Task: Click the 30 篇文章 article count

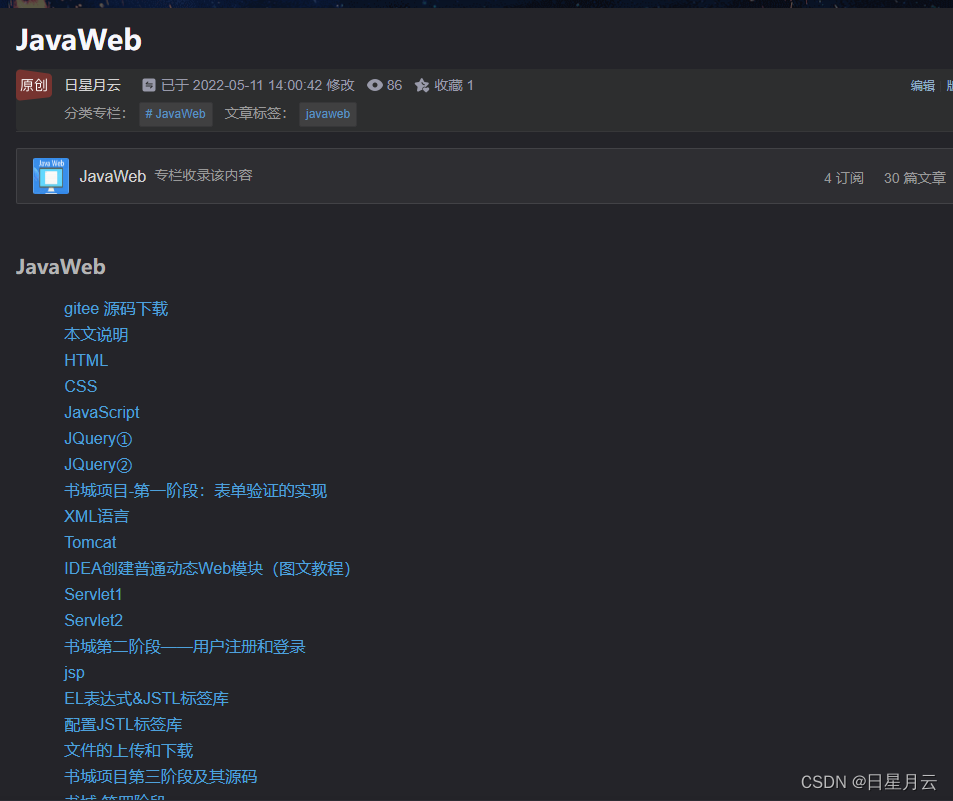Action: [915, 178]
